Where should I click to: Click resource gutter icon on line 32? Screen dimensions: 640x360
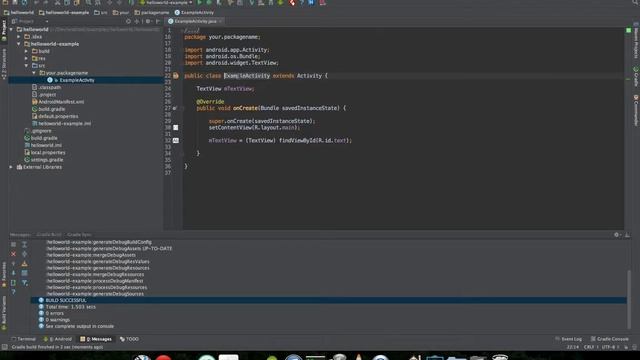click(x=176, y=140)
